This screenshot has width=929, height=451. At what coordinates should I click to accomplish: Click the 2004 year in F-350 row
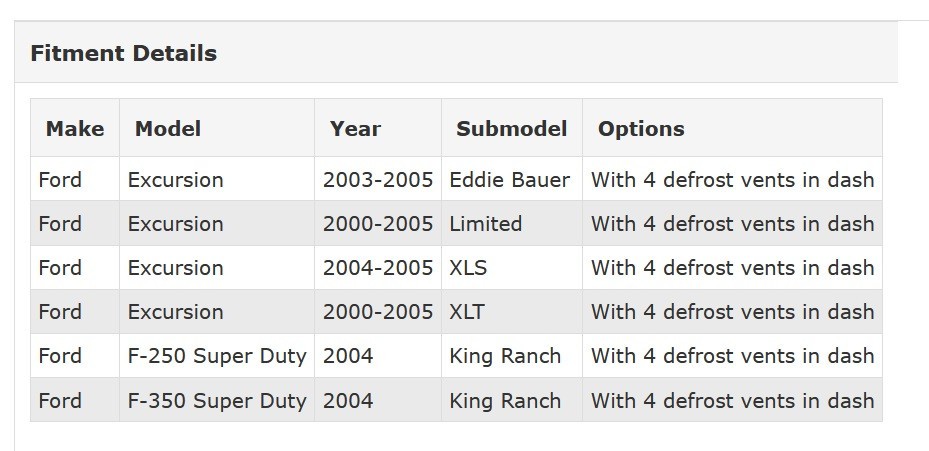[348, 400]
